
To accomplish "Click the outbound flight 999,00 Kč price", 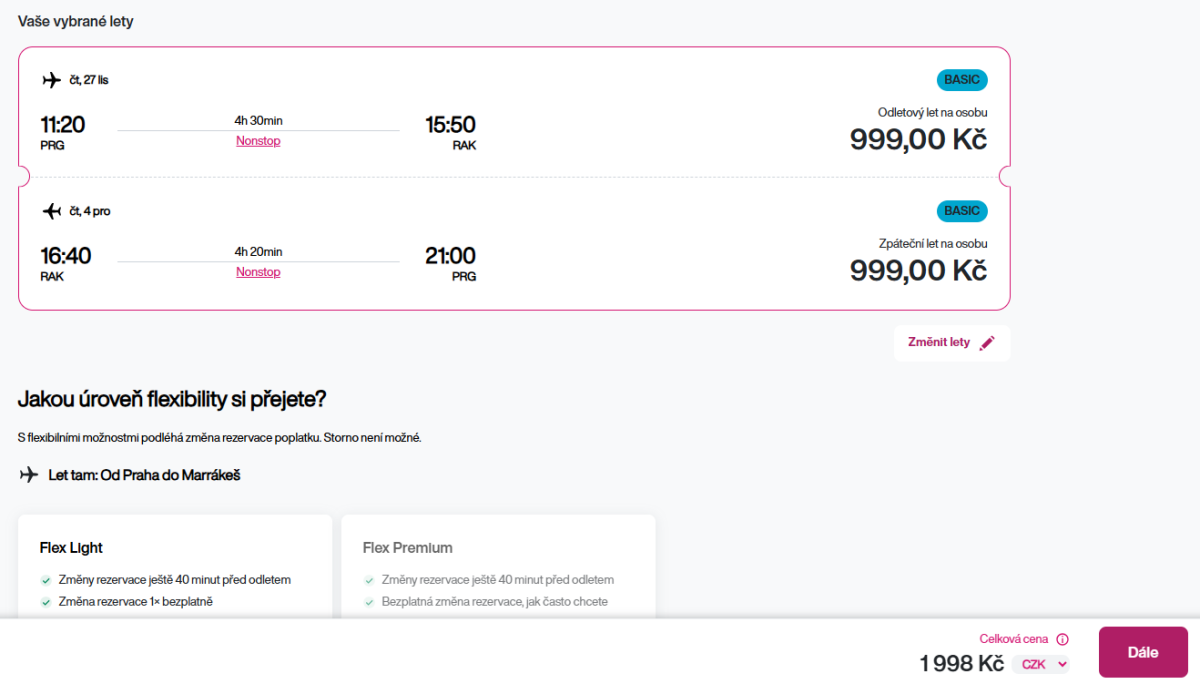I will [918, 139].
